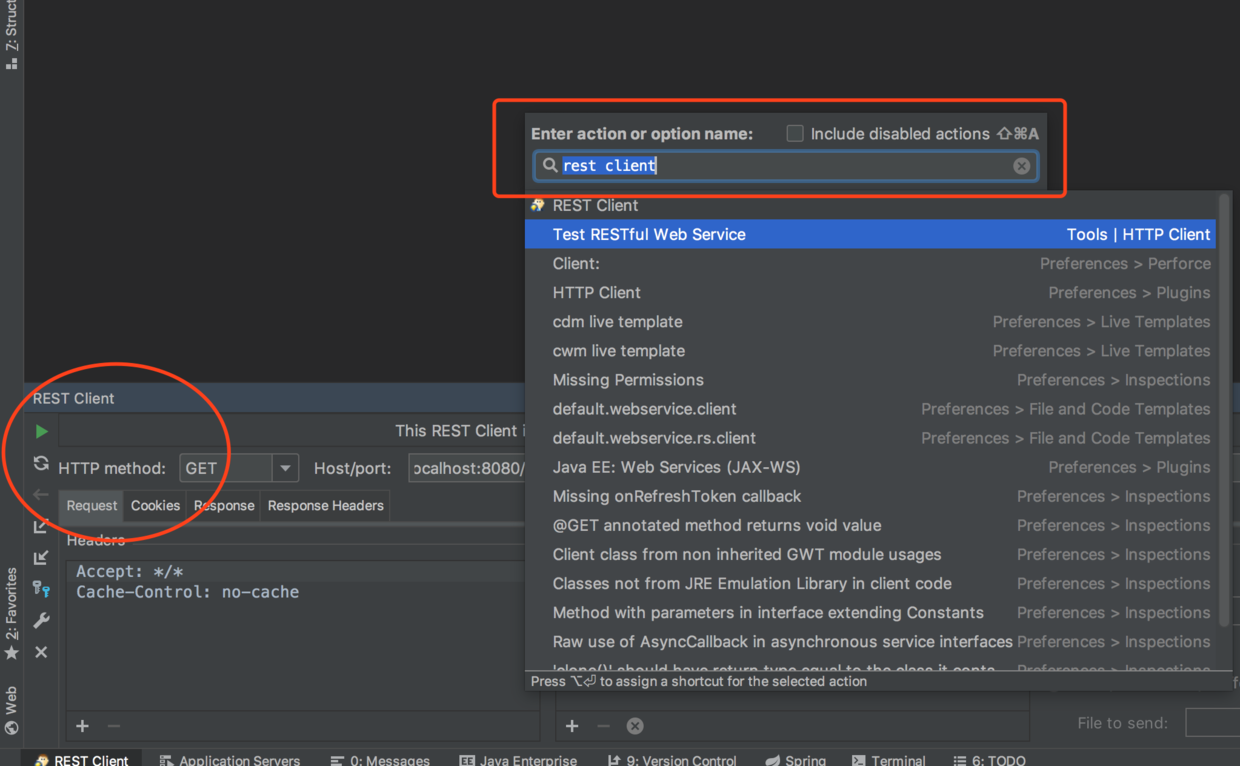This screenshot has width=1240, height=766.
Task: Click the Host/port input field
Action: pyautogui.click(x=468, y=468)
